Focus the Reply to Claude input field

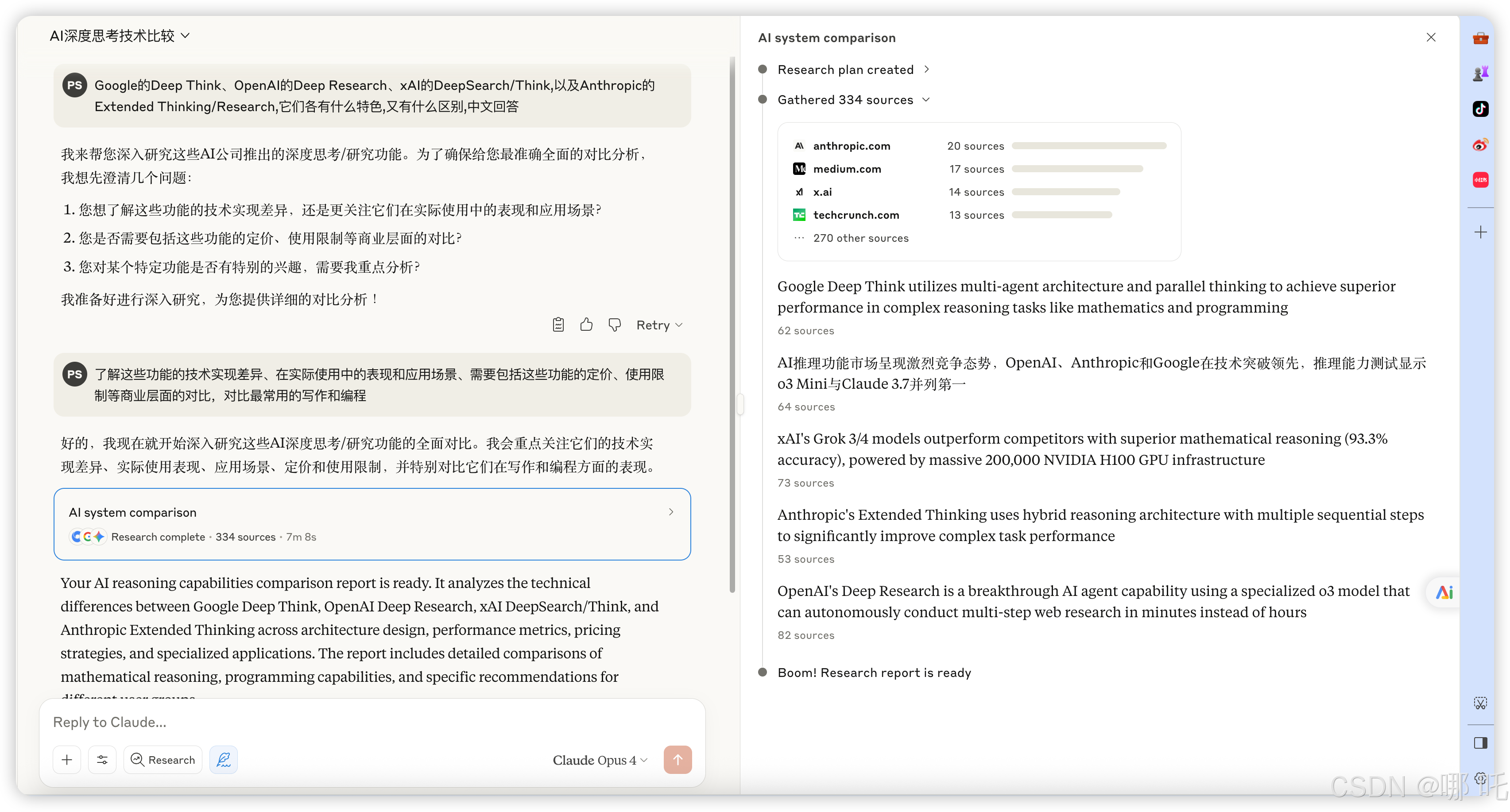(x=372, y=722)
